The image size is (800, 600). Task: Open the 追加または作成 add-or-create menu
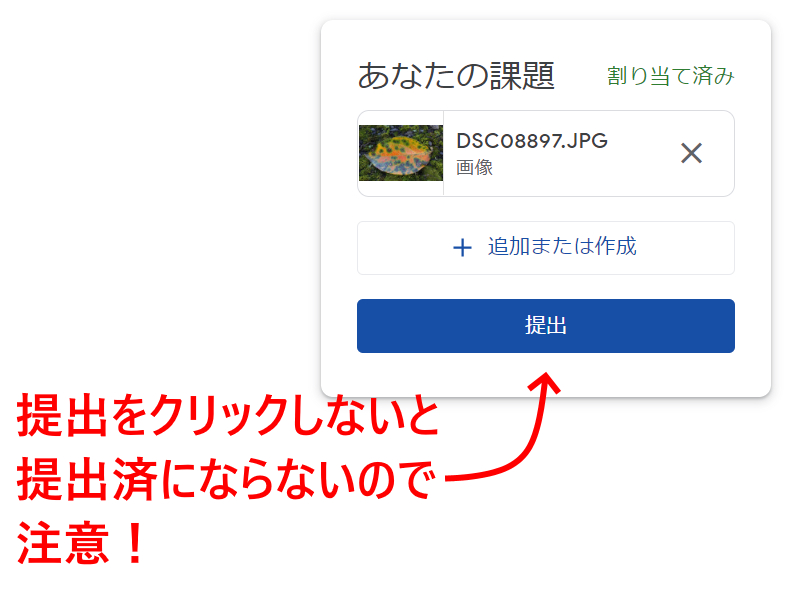(x=545, y=248)
